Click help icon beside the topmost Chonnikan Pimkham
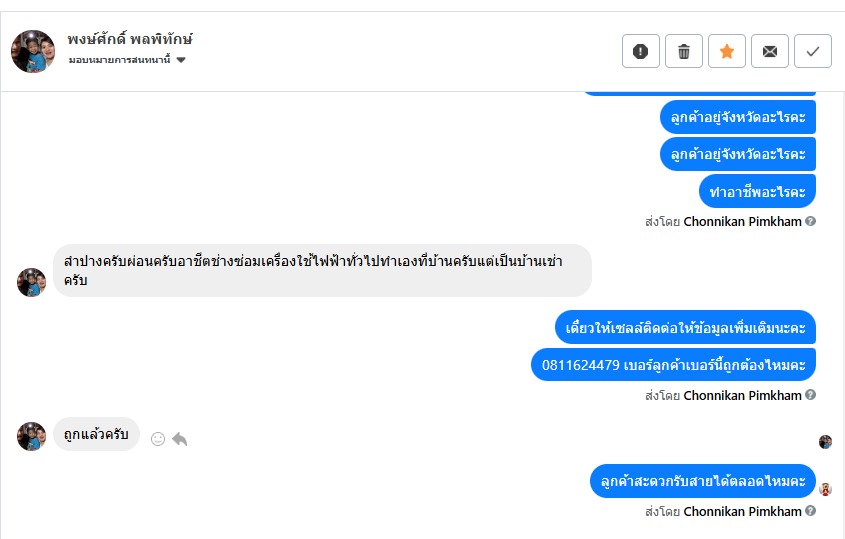The height and width of the screenshot is (539, 845). tap(811, 221)
